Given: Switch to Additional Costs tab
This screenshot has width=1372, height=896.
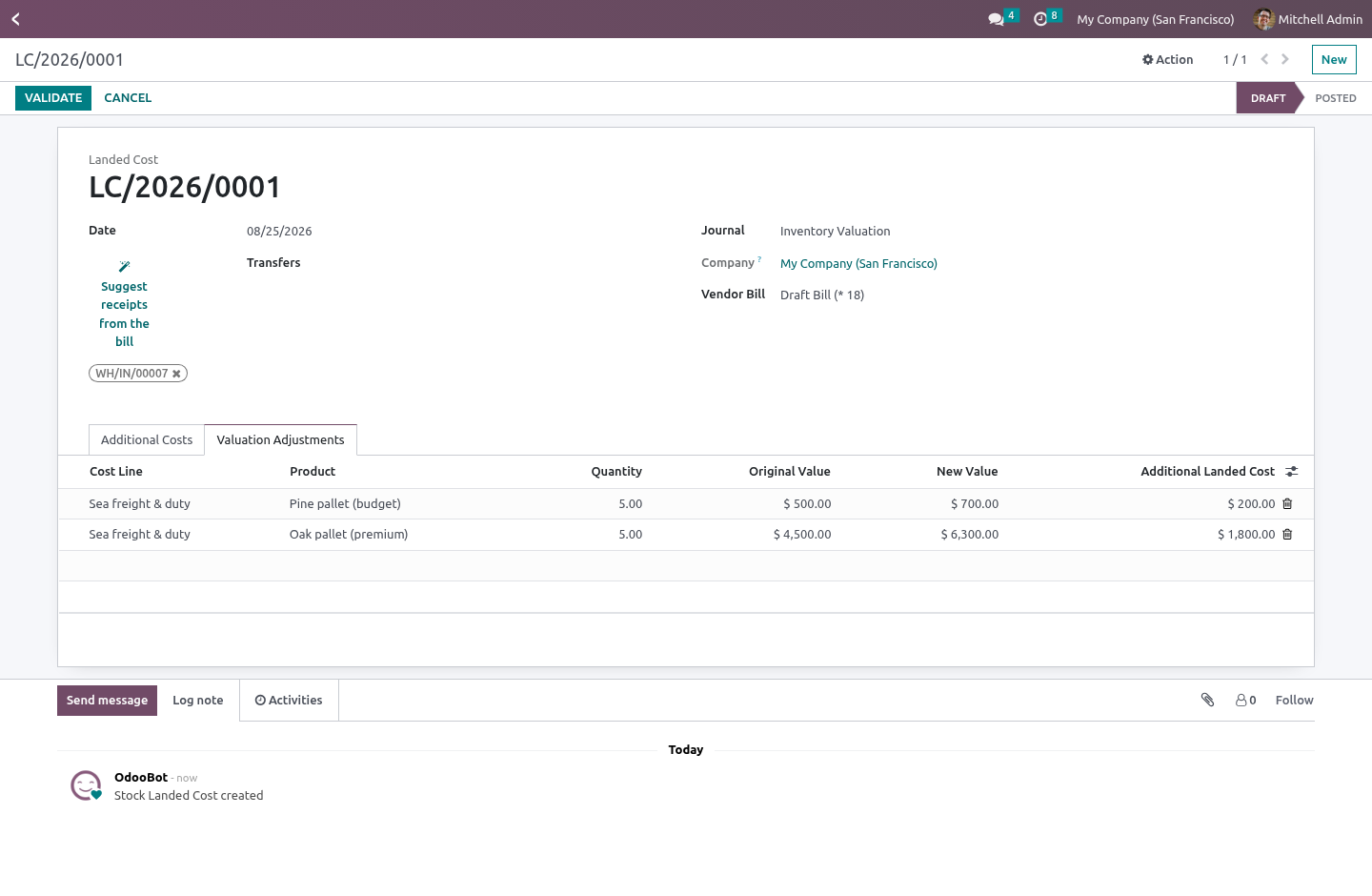Looking at the screenshot, I should (x=147, y=439).
